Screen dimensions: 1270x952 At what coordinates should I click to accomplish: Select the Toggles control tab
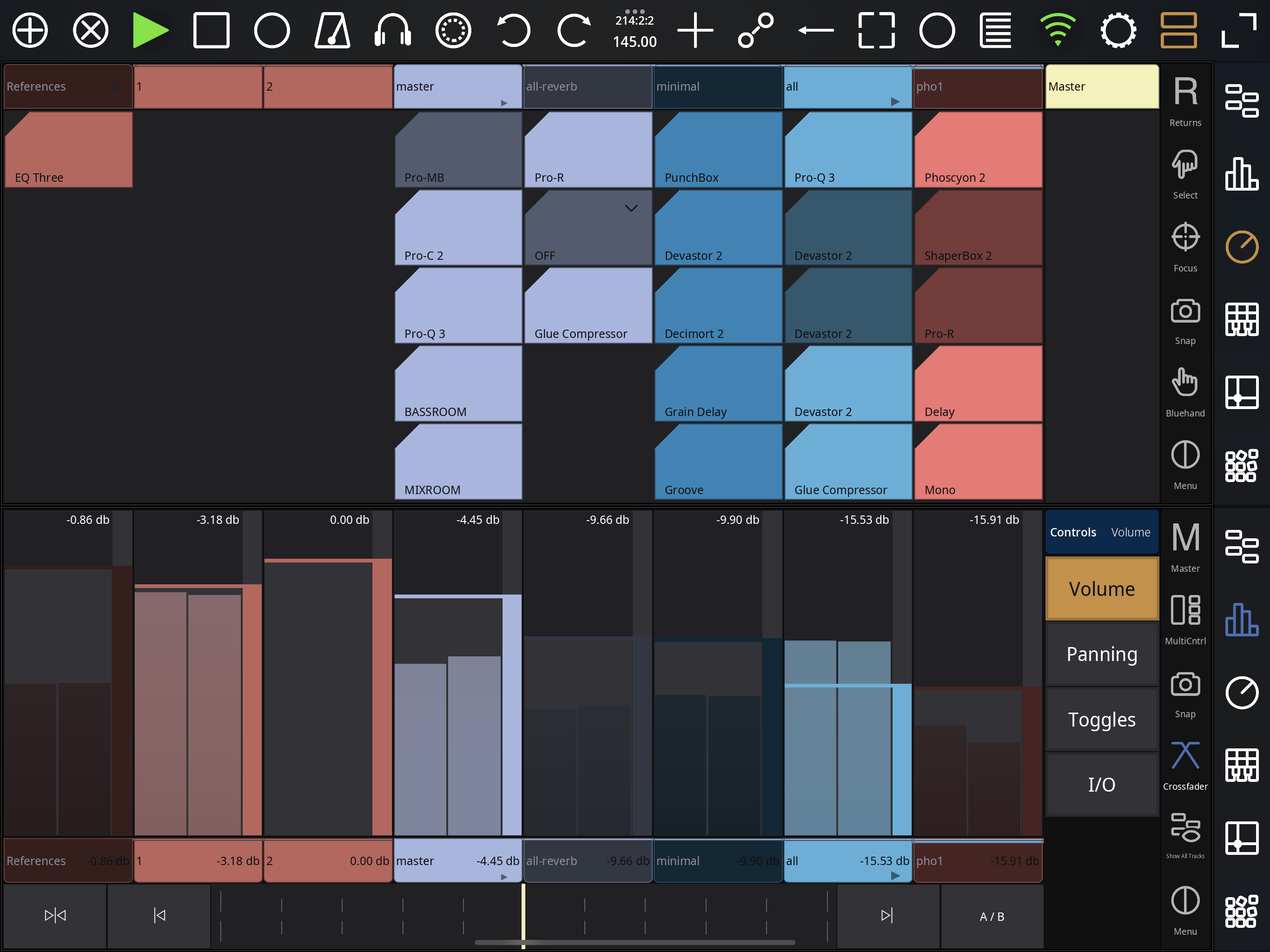[x=1101, y=720]
